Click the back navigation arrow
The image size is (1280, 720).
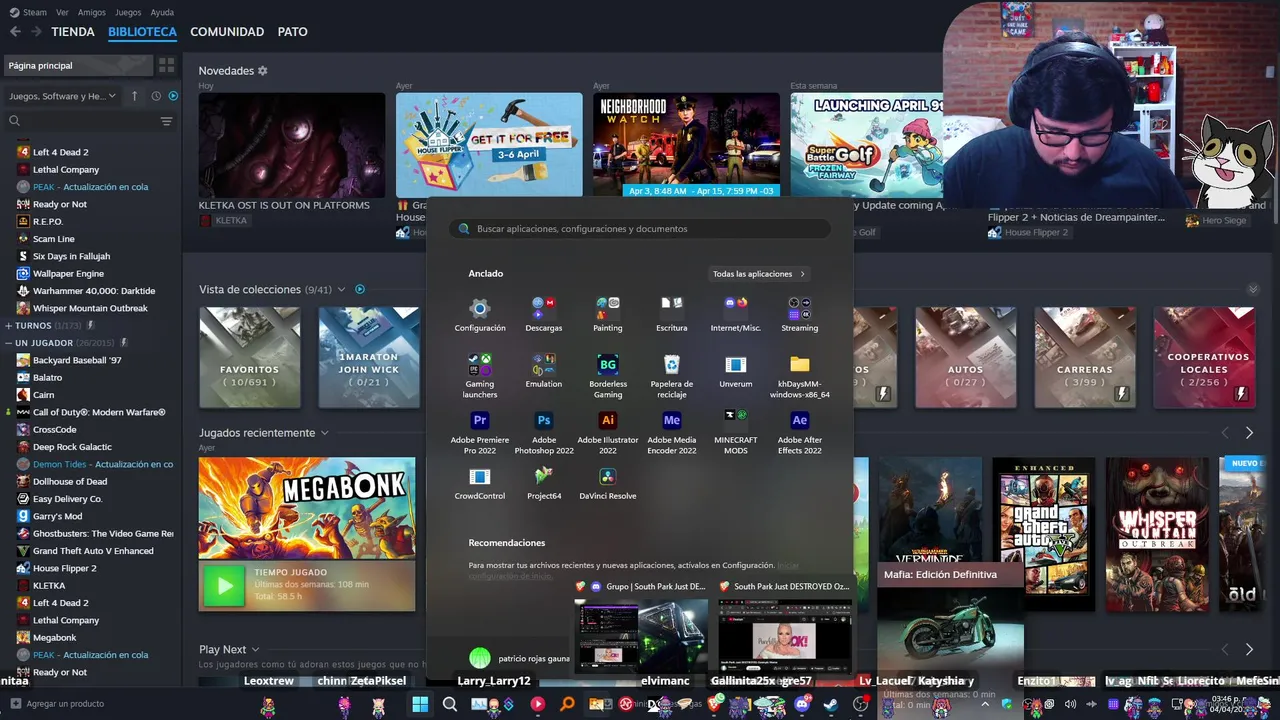(15, 32)
